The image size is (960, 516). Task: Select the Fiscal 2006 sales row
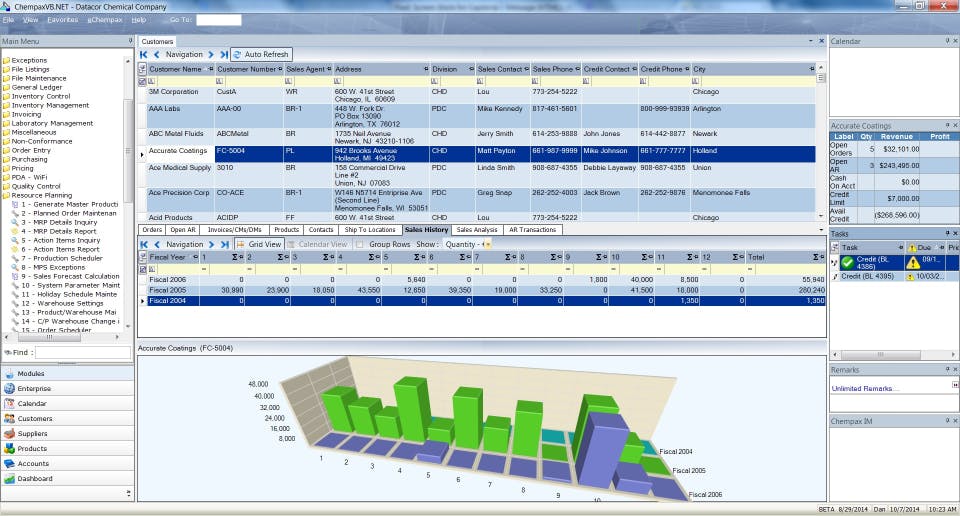pos(483,280)
